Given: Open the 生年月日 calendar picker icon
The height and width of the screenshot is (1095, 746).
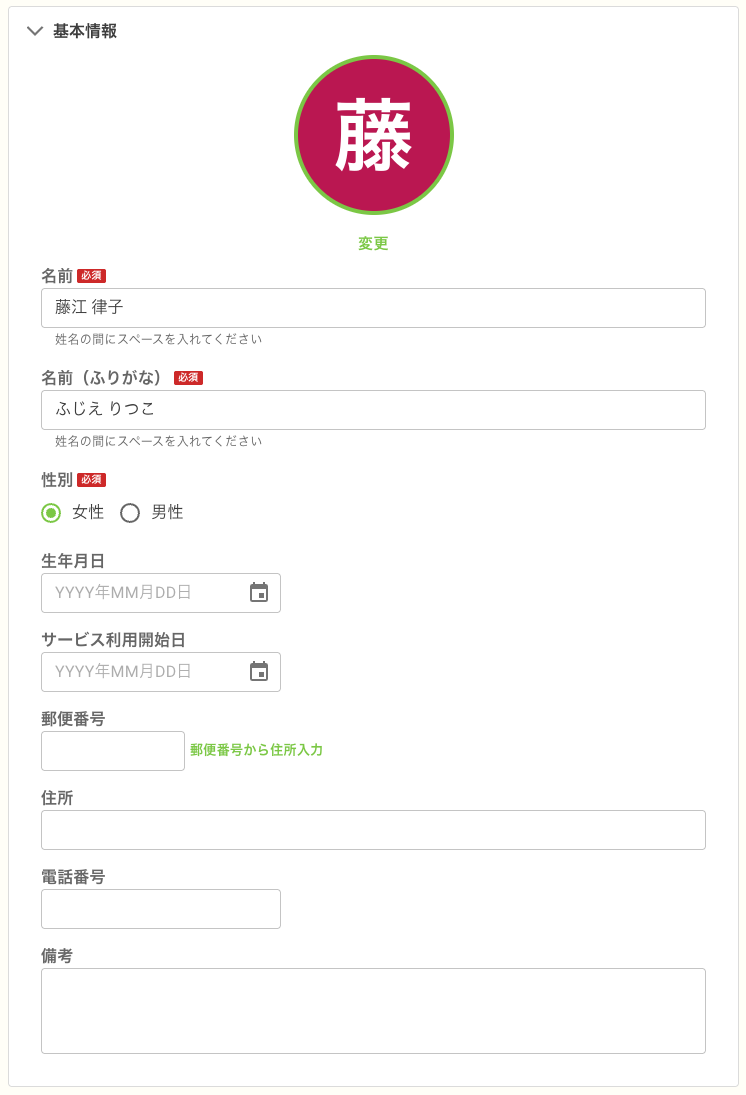Looking at the screenshot, I should coord(261,593).
